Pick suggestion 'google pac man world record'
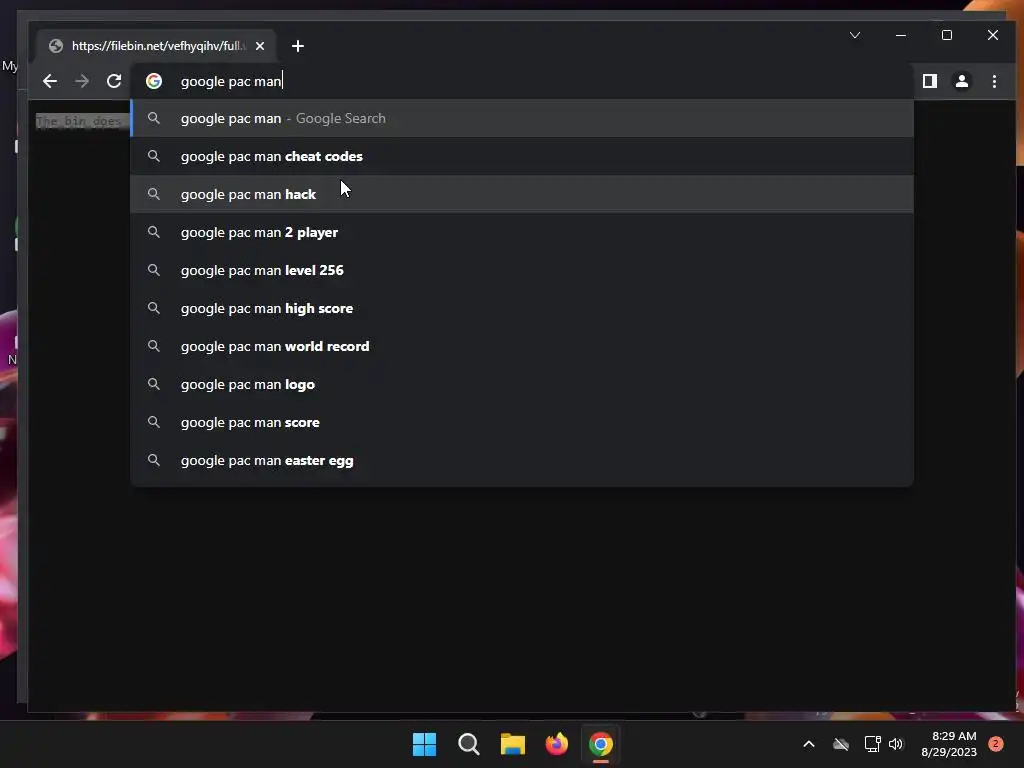The width and height of the screenshot is (1024, 768). point(522,346)
